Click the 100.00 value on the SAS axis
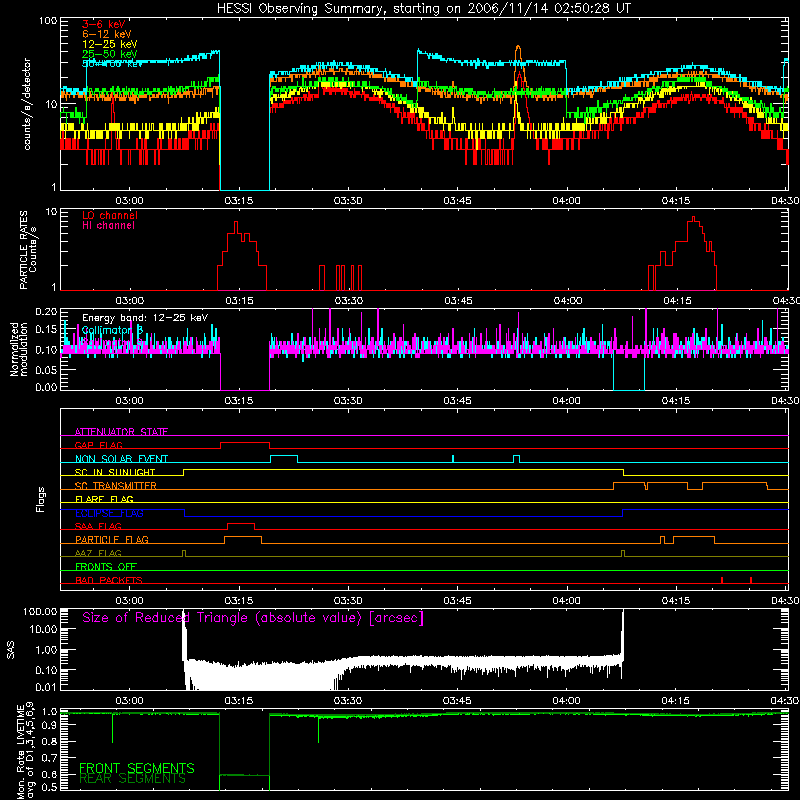 [40, 611]
